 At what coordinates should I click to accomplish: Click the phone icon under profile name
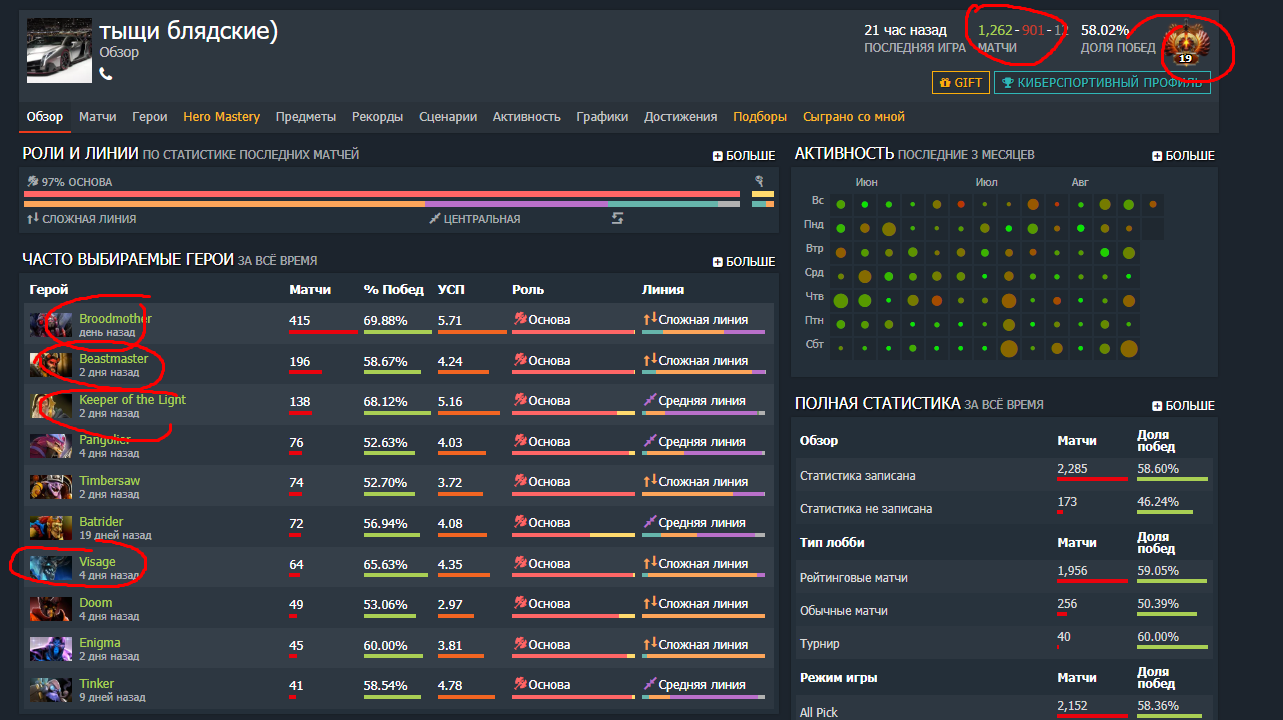coord(106,74)
